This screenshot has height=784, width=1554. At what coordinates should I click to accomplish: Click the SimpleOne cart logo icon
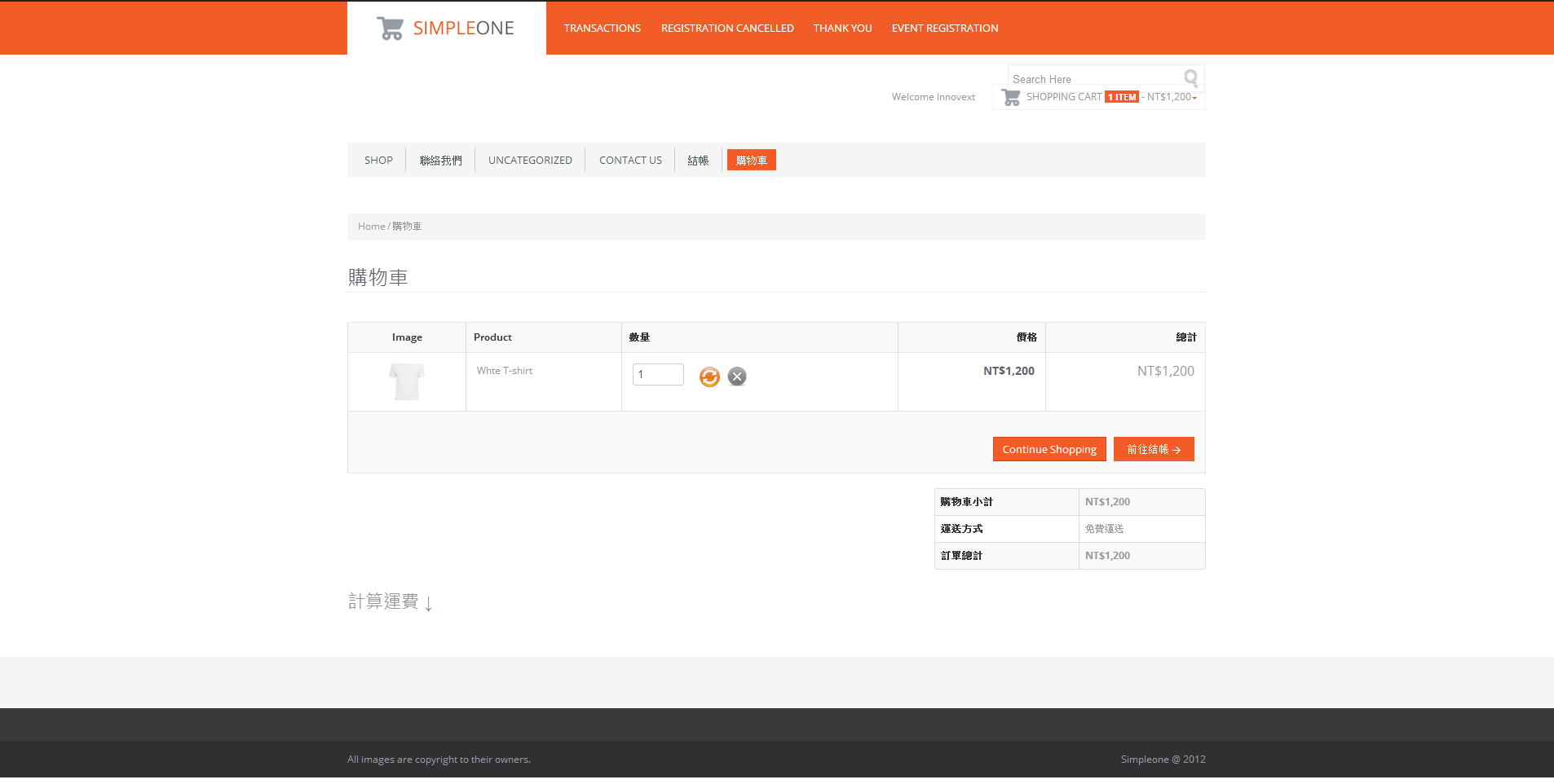pyautogui.click(x=390, y=29)
